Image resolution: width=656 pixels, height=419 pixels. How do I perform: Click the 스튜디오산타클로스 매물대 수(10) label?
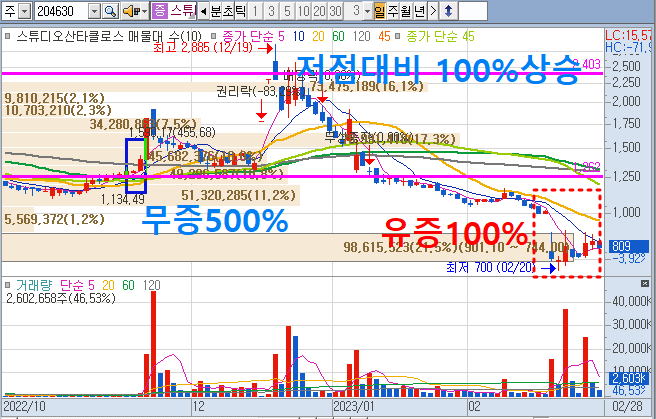point(109,36)
